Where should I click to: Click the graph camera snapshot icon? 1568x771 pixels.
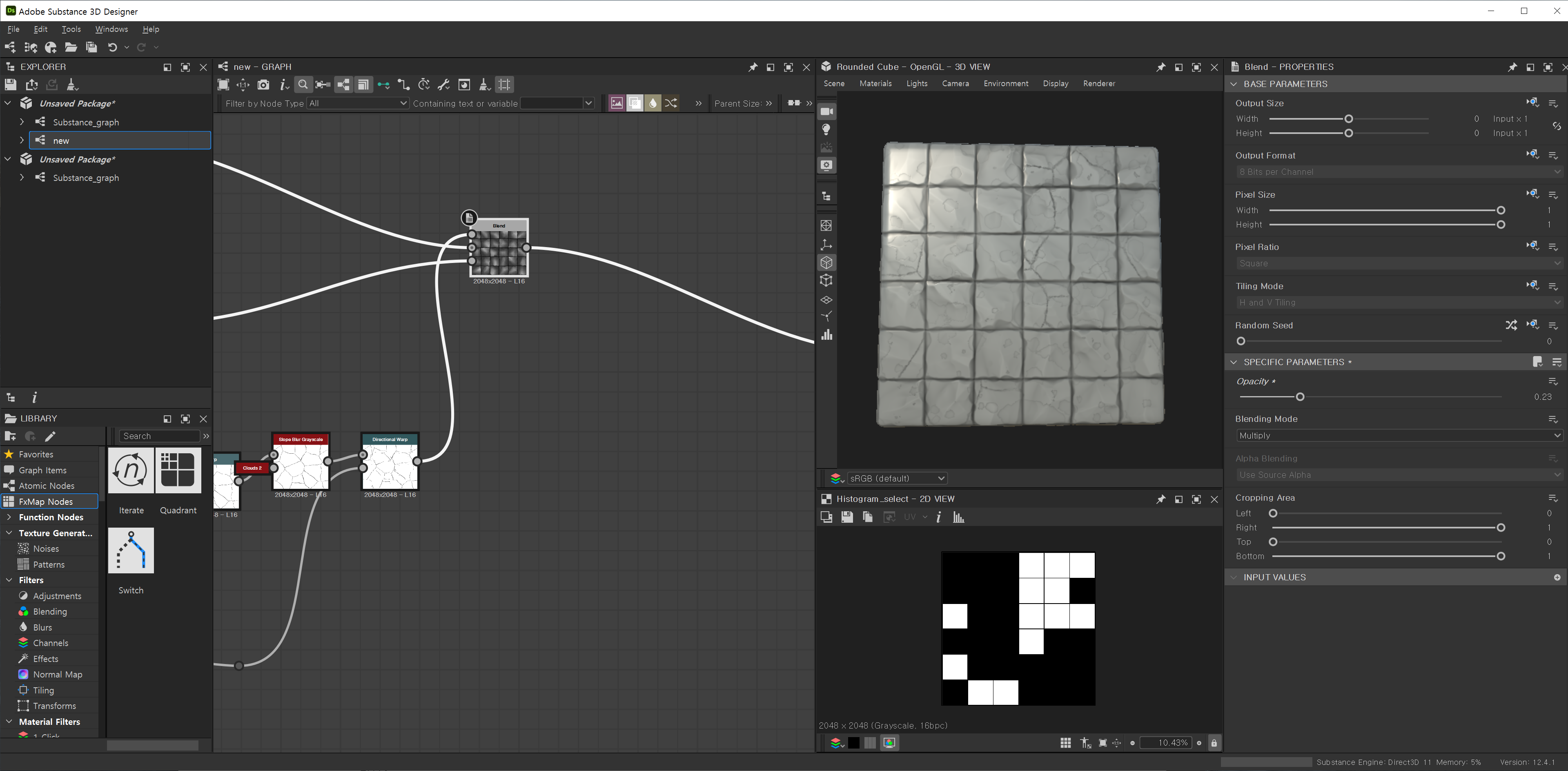(263, 85)
